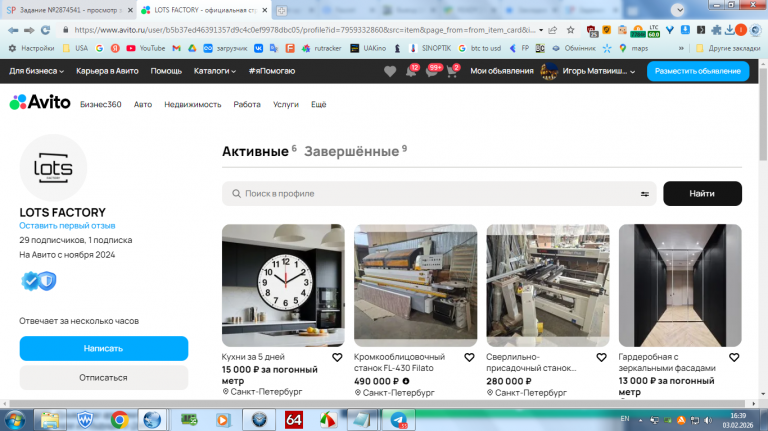Favorite the Кромкооблицовочный станок listing

click(x=469, y=358)
